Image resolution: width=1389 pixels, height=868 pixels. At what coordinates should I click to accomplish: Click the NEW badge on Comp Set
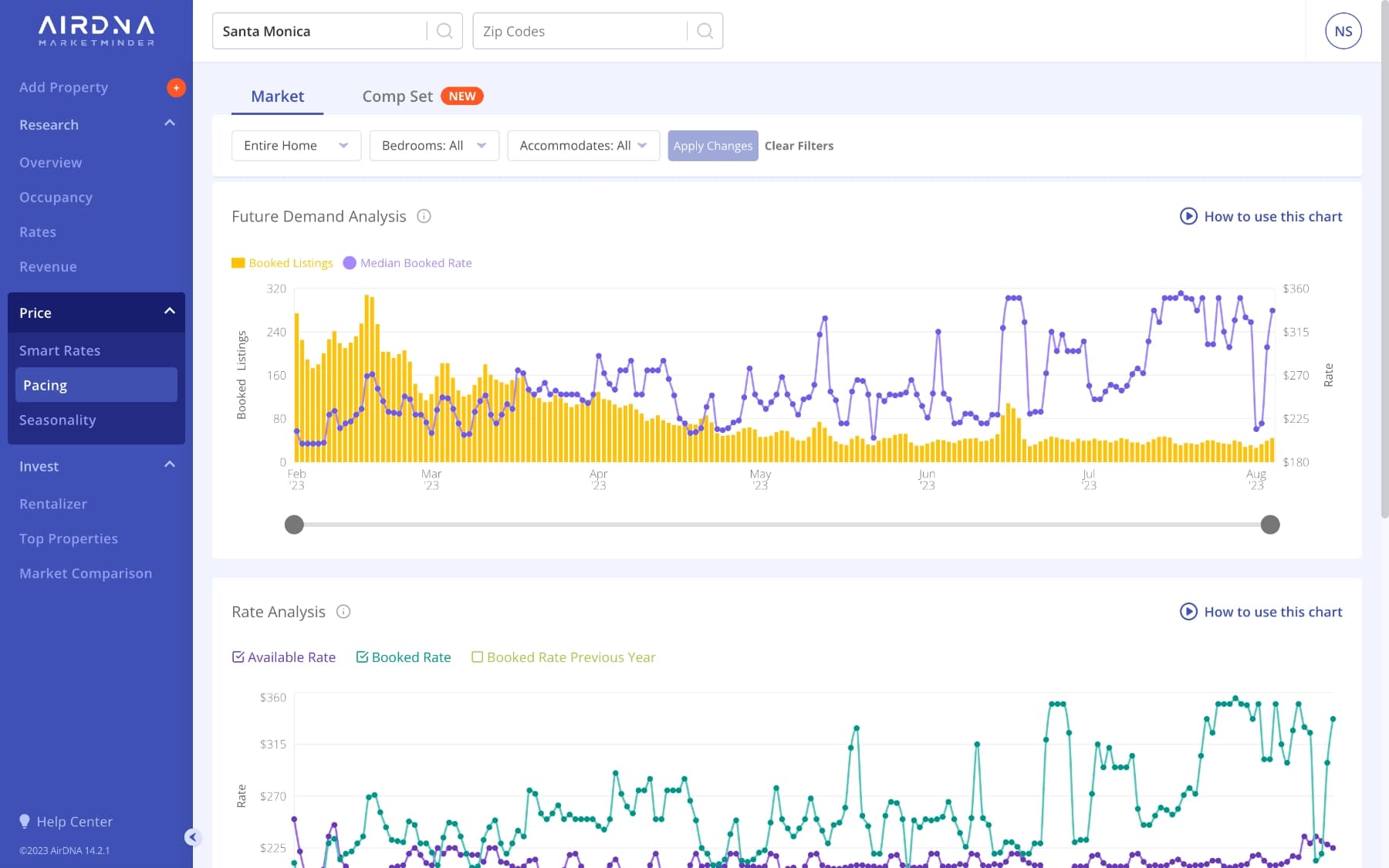pos(462,96)
